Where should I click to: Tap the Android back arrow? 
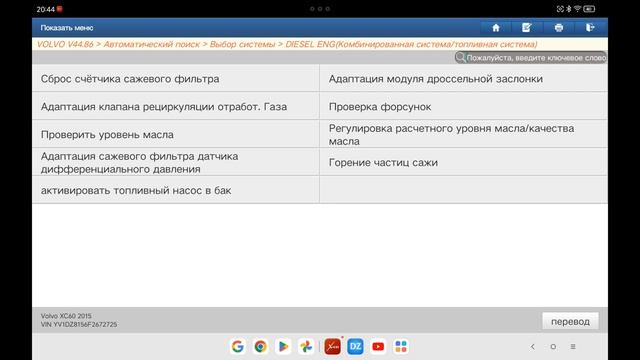pos(533,347)
